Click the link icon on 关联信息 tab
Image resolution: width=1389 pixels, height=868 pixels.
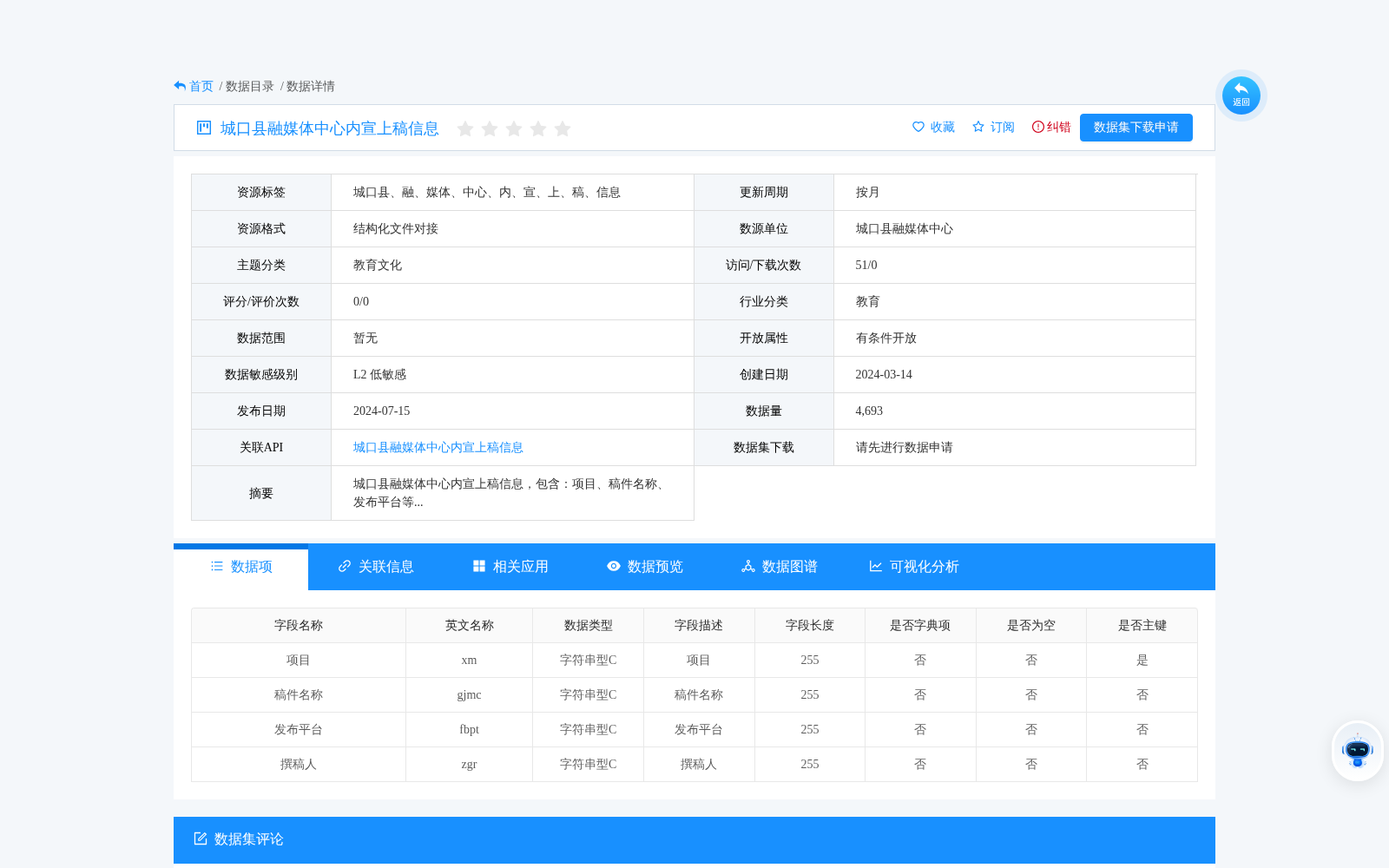pos(345,566)
